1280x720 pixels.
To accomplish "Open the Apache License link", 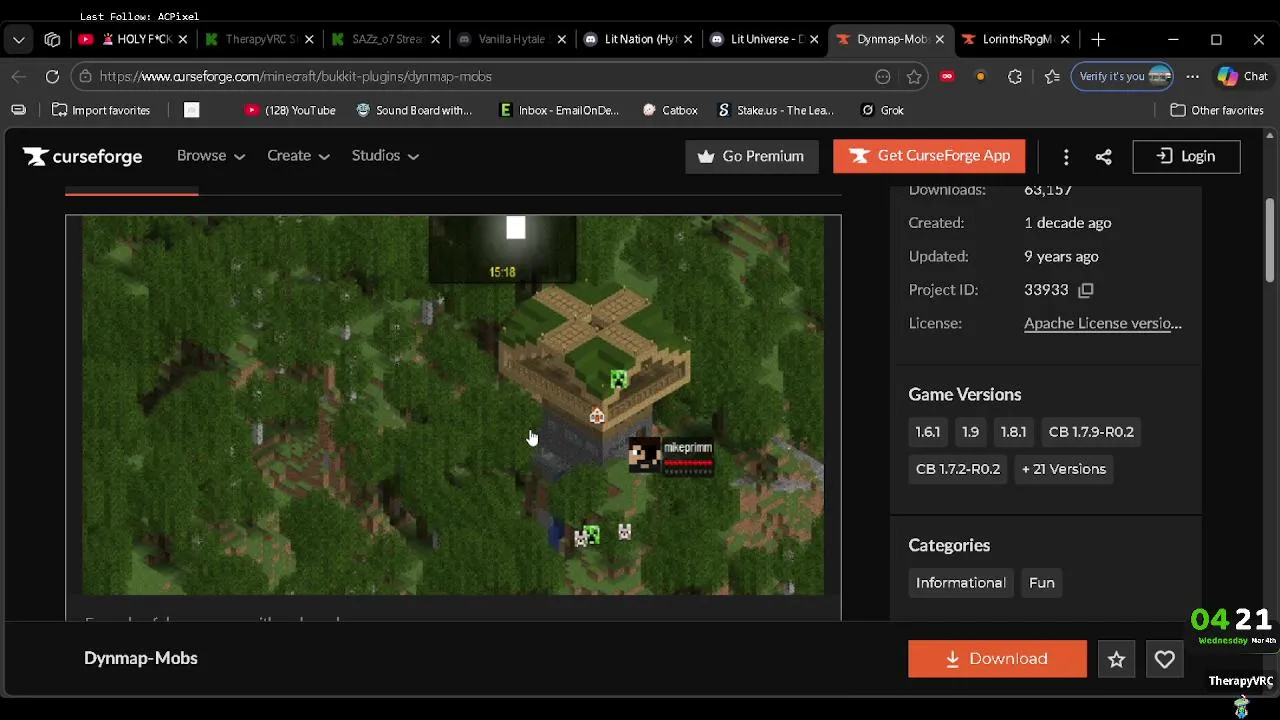I will pos(1102,323).
